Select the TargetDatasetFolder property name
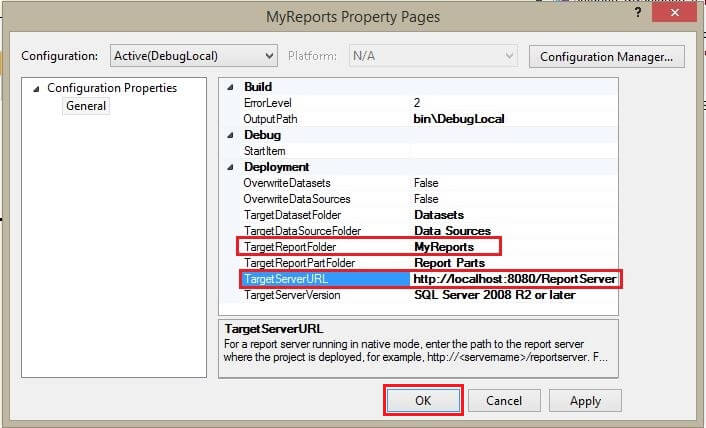Screen dimensions: 706x428 click(x=292, y=215)
